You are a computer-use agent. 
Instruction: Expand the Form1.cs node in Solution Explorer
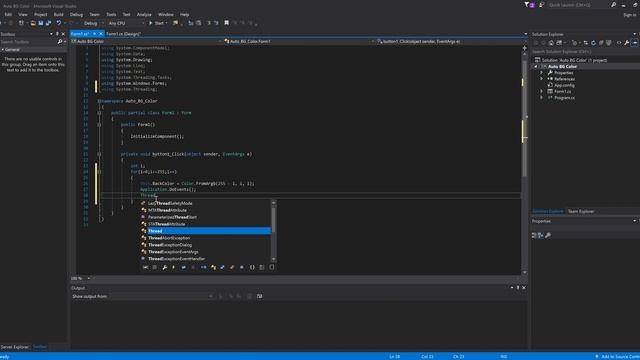542,91
